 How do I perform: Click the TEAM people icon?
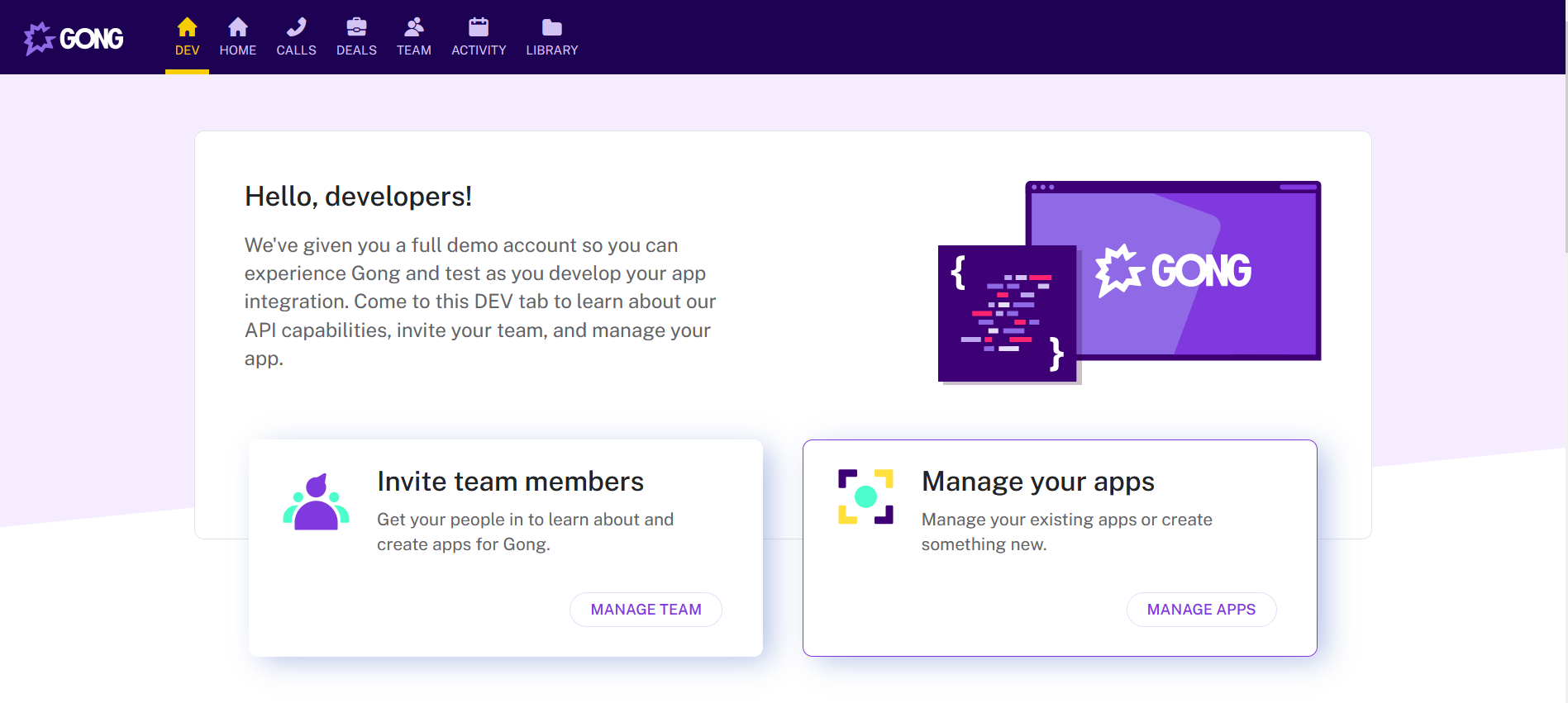point(414,27)
